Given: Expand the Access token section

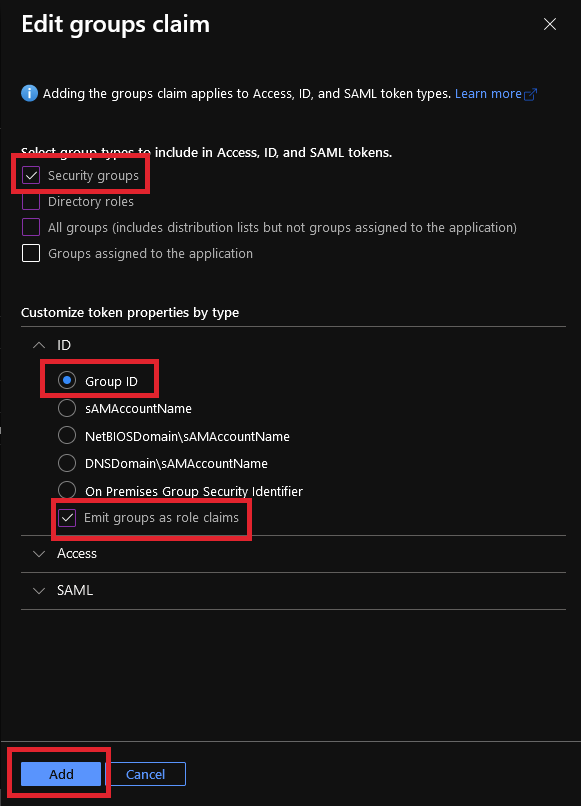Looking at the screenshot, I should (39, 554).
